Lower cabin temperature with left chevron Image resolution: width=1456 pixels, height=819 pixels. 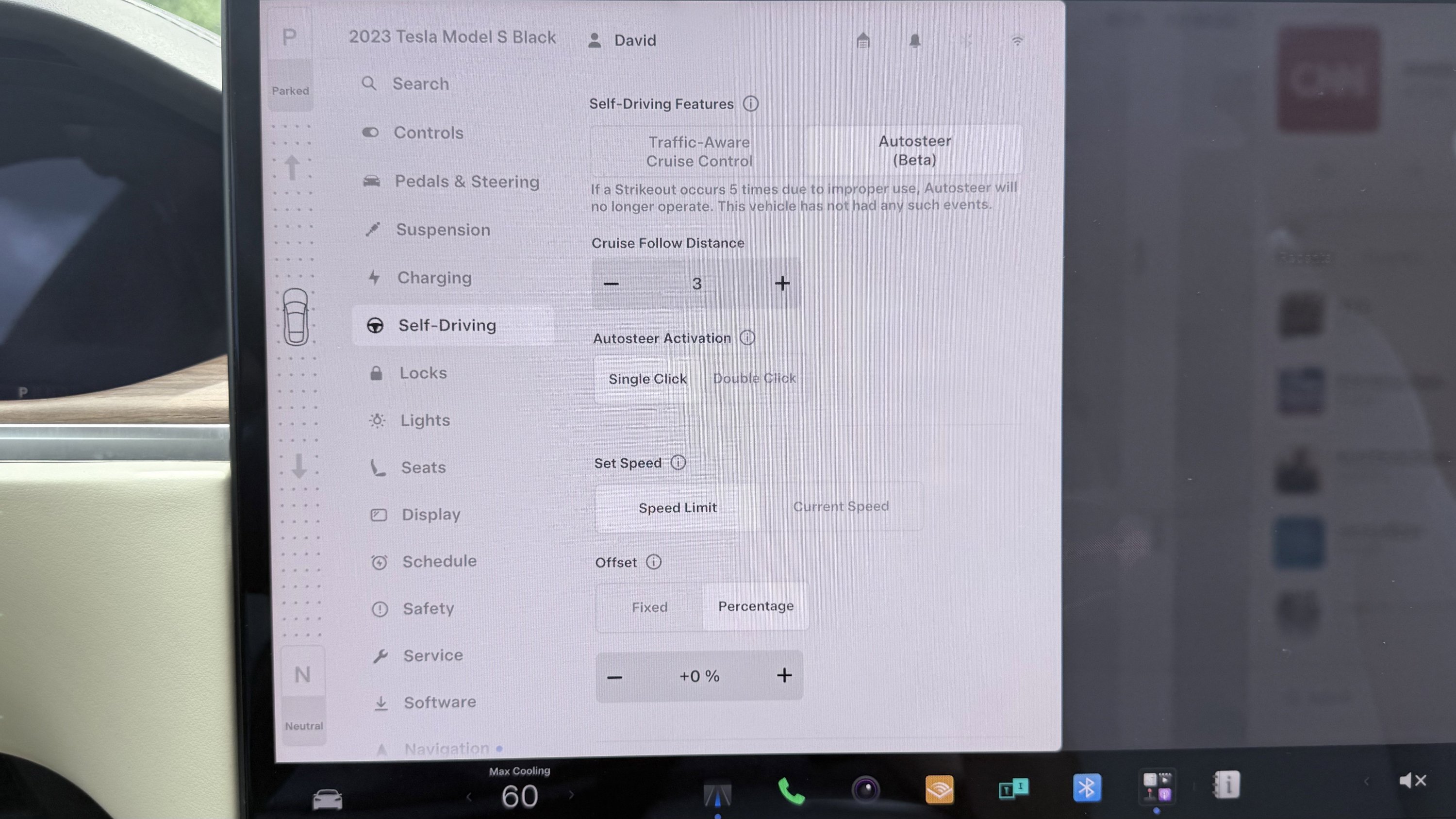click(x=468, y=797)
